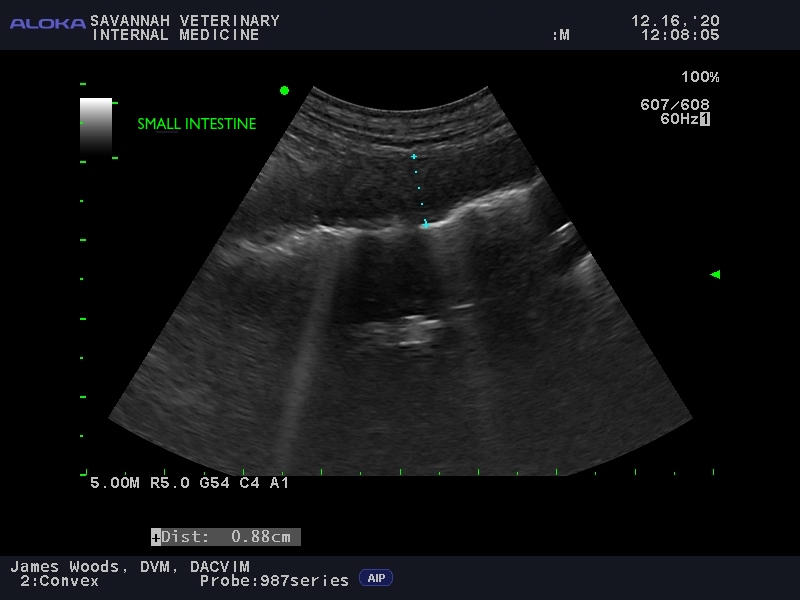Click the green focus arrow marker
The image size is (800, 600).
point(715,274)
